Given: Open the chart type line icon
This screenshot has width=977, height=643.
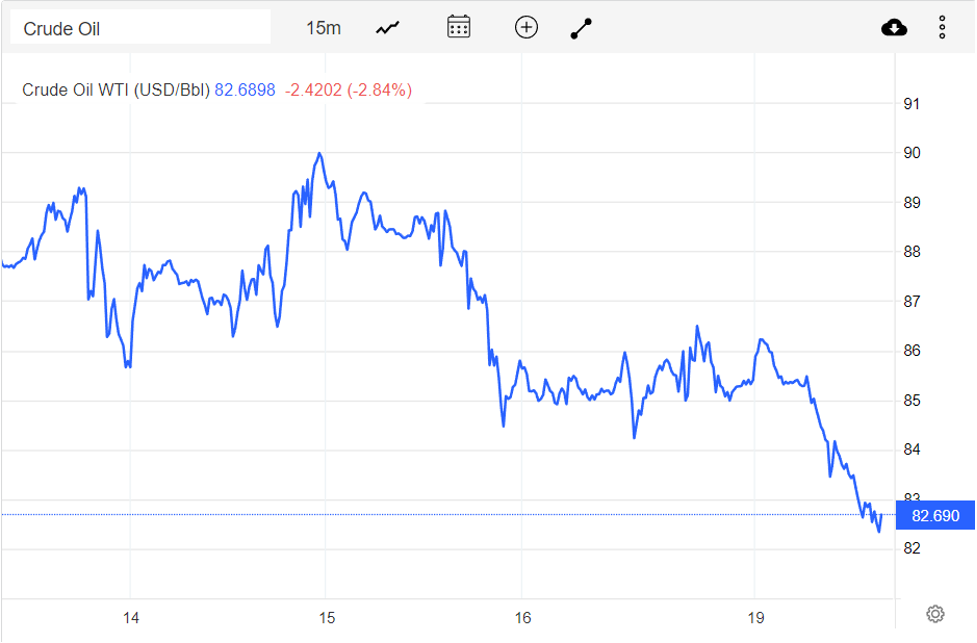Looking at the screenshot, I should (x=387, y=28).
